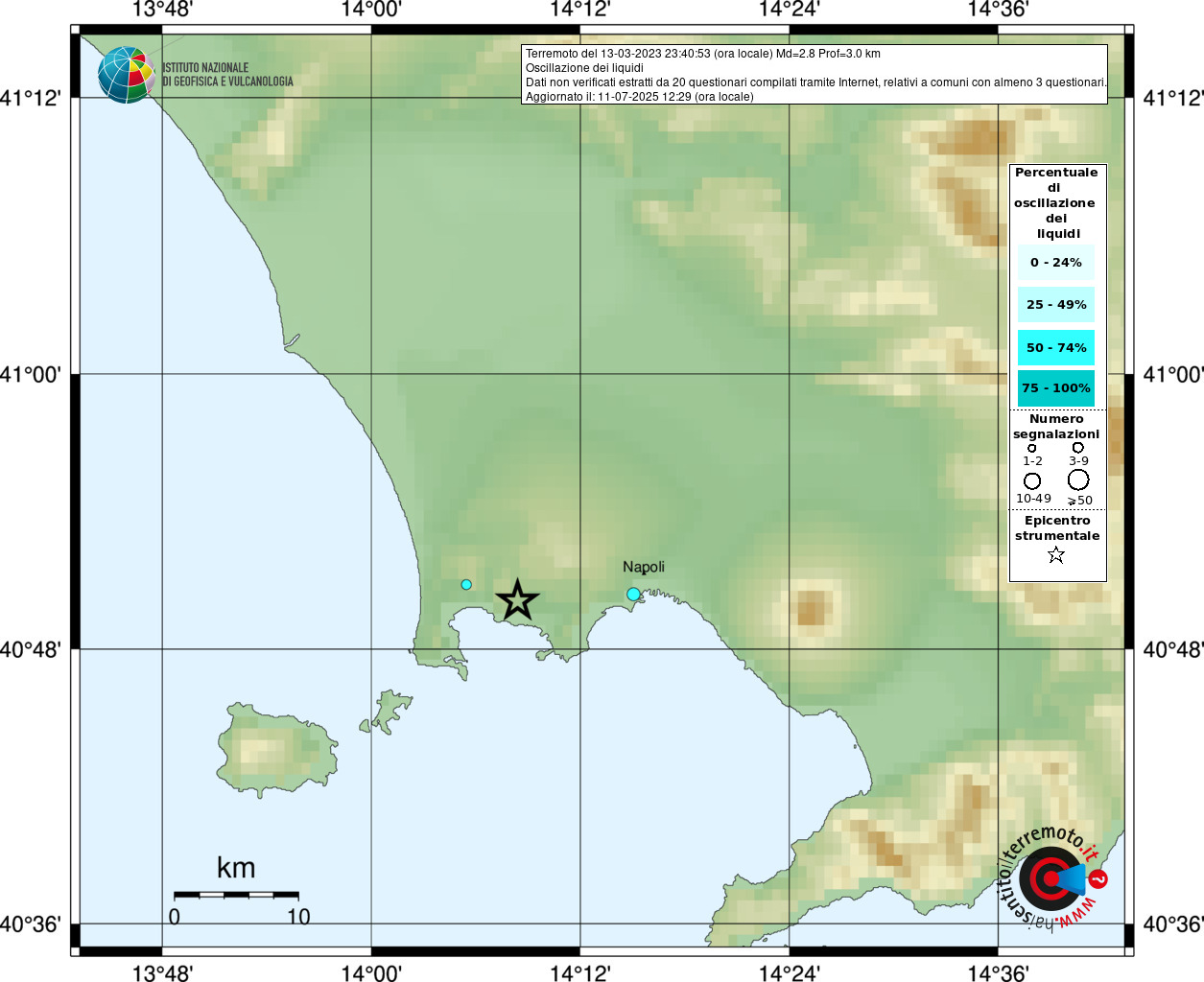Click the haisentitoilterremoto.it target logo
The height and width of the screenshot is (982, 1204).
1048,877
